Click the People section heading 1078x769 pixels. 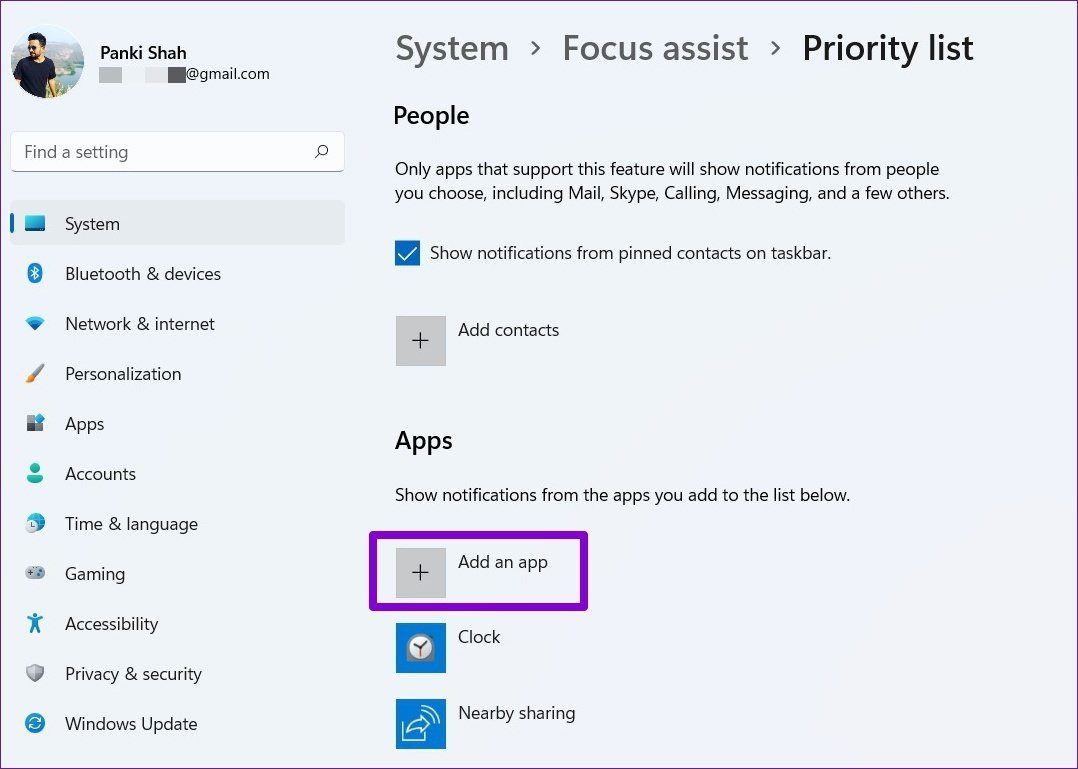click(431, 116)
